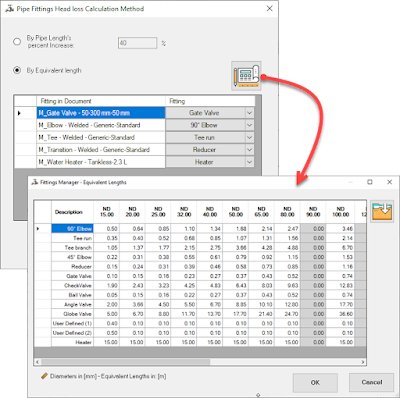Maximize the Fittings Manager window

pos(370,182)
